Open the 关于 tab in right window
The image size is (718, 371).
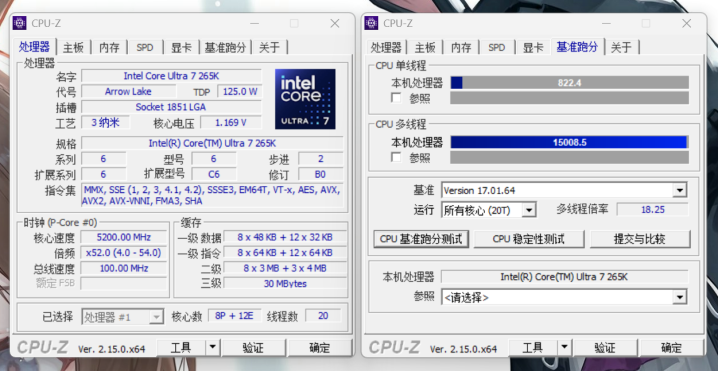coord(621,47)
